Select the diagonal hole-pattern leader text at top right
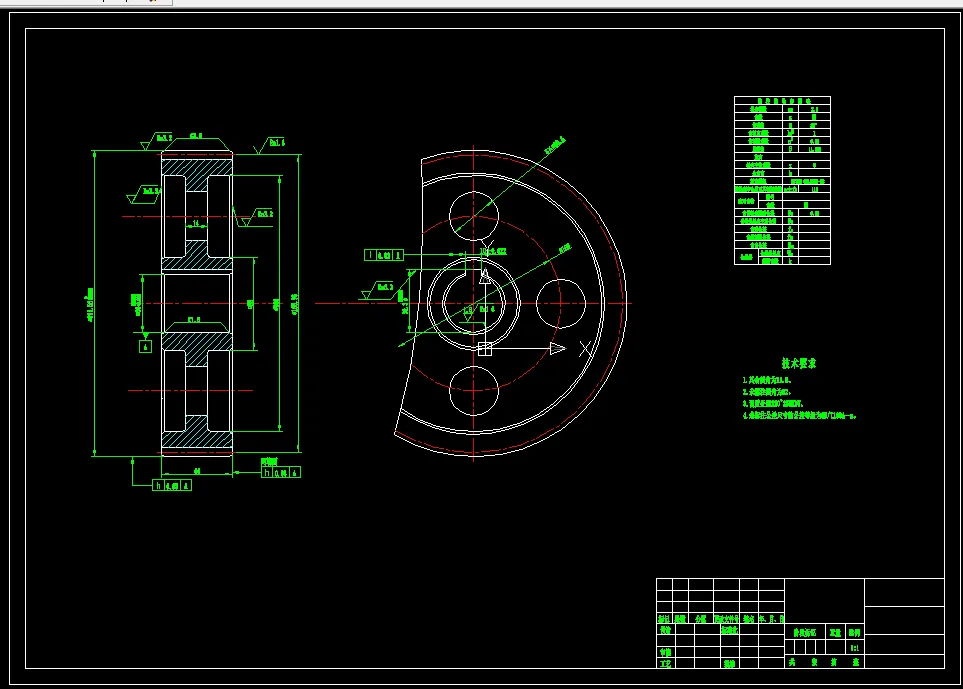Image resolution: width=963 pixels, height=689 pixels. 555,146
